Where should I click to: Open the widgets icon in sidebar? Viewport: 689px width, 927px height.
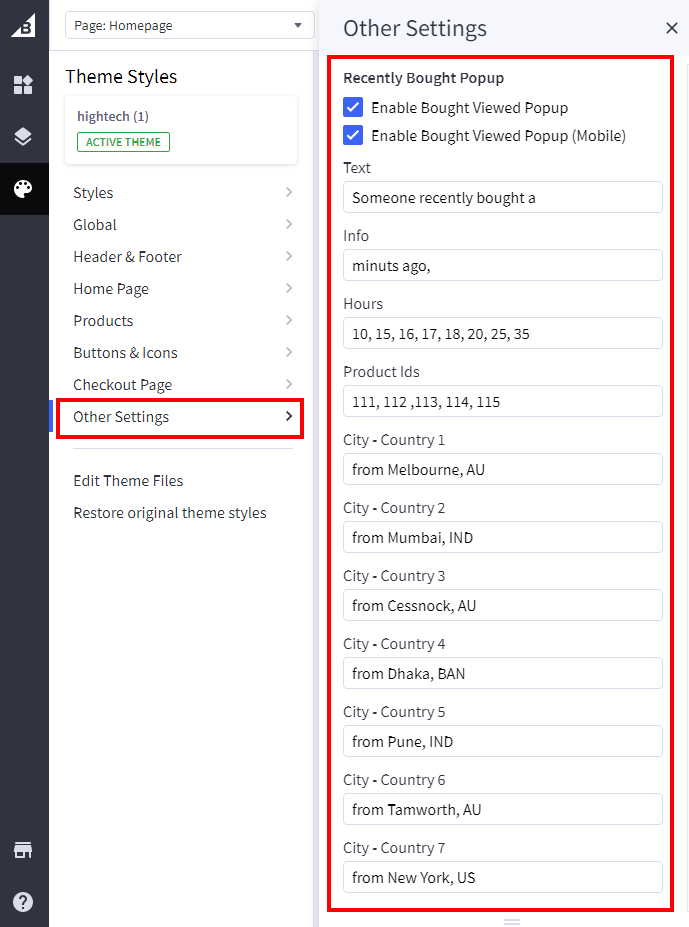[23, 85]
